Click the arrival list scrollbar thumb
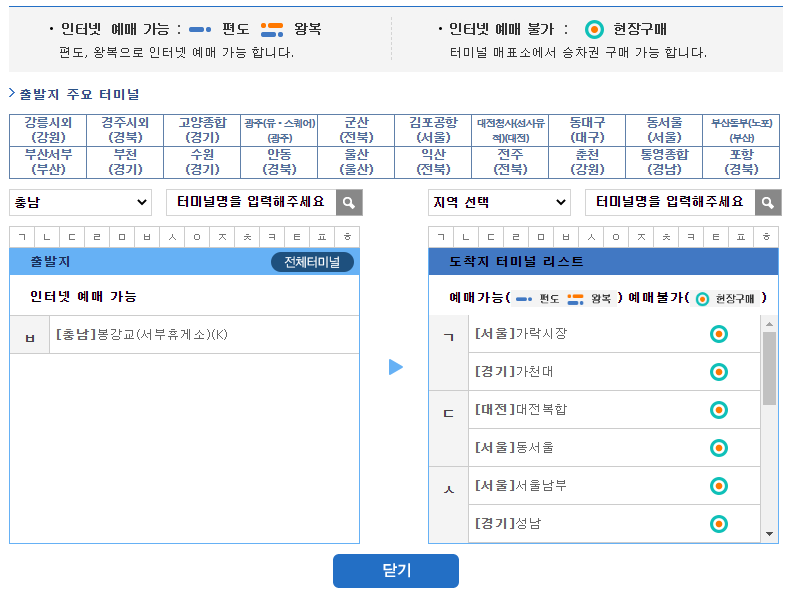The width and height of the screenshot is (791, 590). 769,369
